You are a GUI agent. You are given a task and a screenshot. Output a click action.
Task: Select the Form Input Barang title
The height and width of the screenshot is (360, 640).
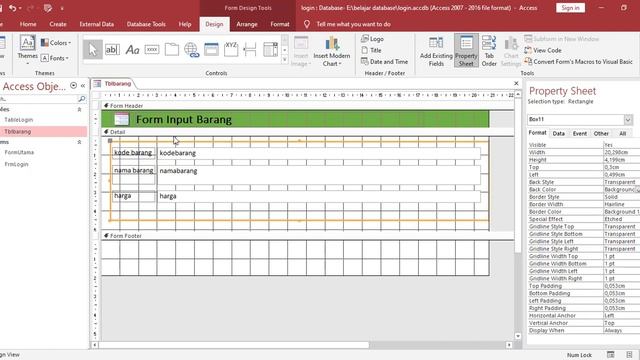pyautogui.click(x=184, y=120)
